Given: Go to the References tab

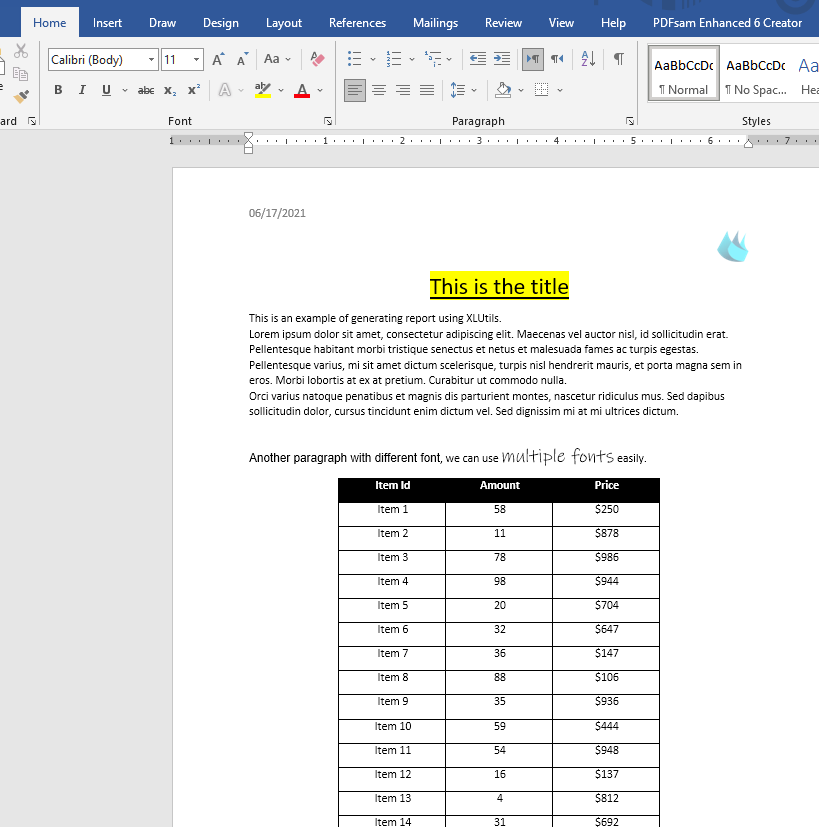Looking at the screenshot, I should [358, 23].
